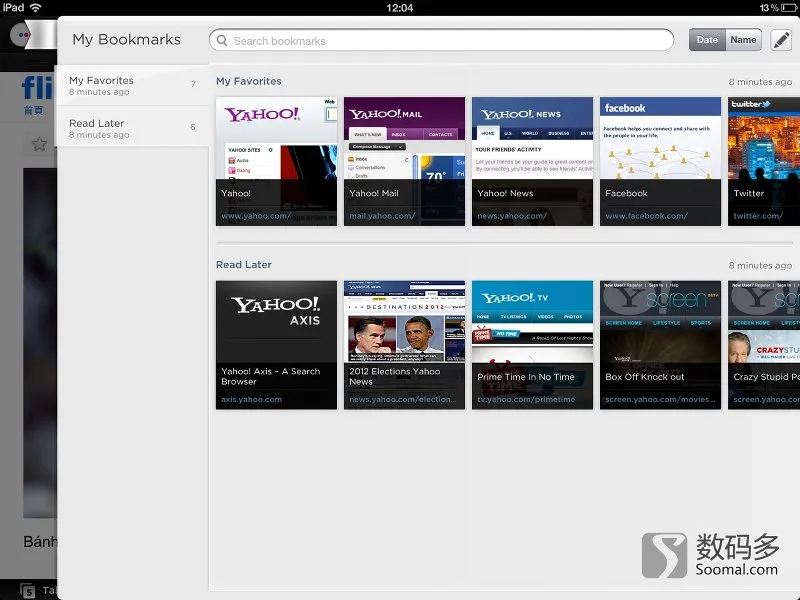Open Box Off Knock out bookmark

click(661, 345)
